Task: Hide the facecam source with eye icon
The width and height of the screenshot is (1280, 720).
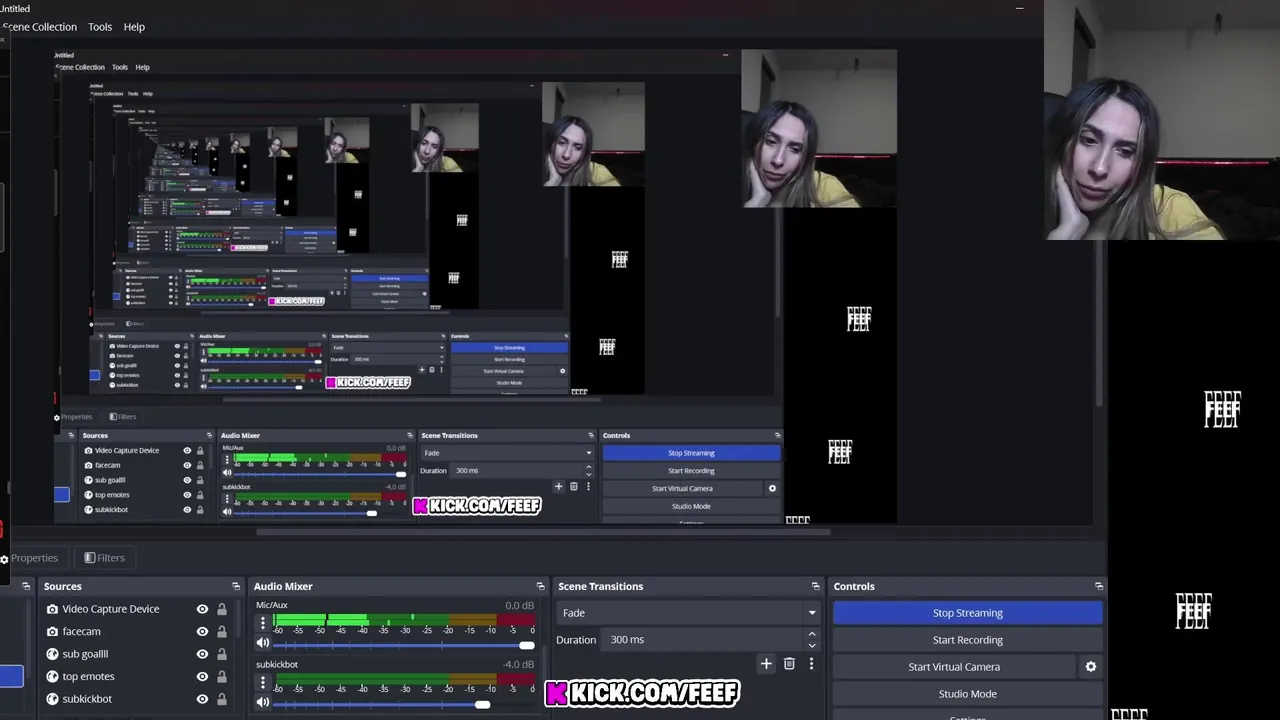Action: click(202, 632)
